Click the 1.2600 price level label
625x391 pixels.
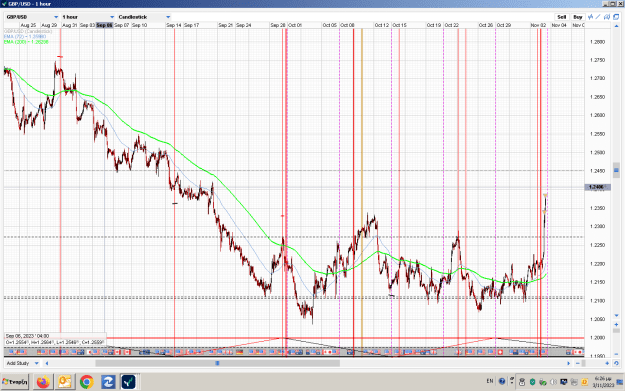(x=597, y=115)
